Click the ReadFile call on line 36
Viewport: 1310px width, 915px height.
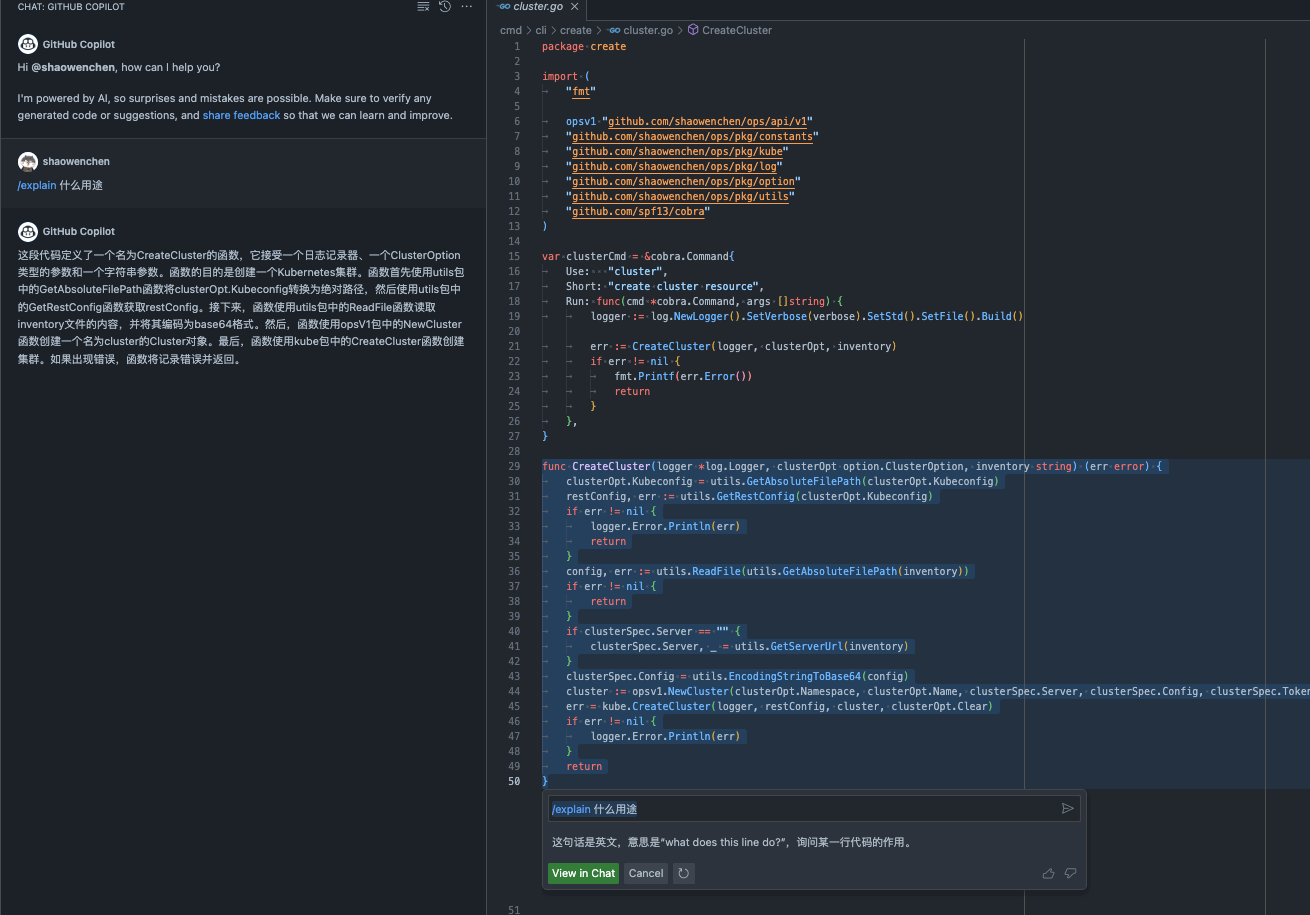pos(717,571)
